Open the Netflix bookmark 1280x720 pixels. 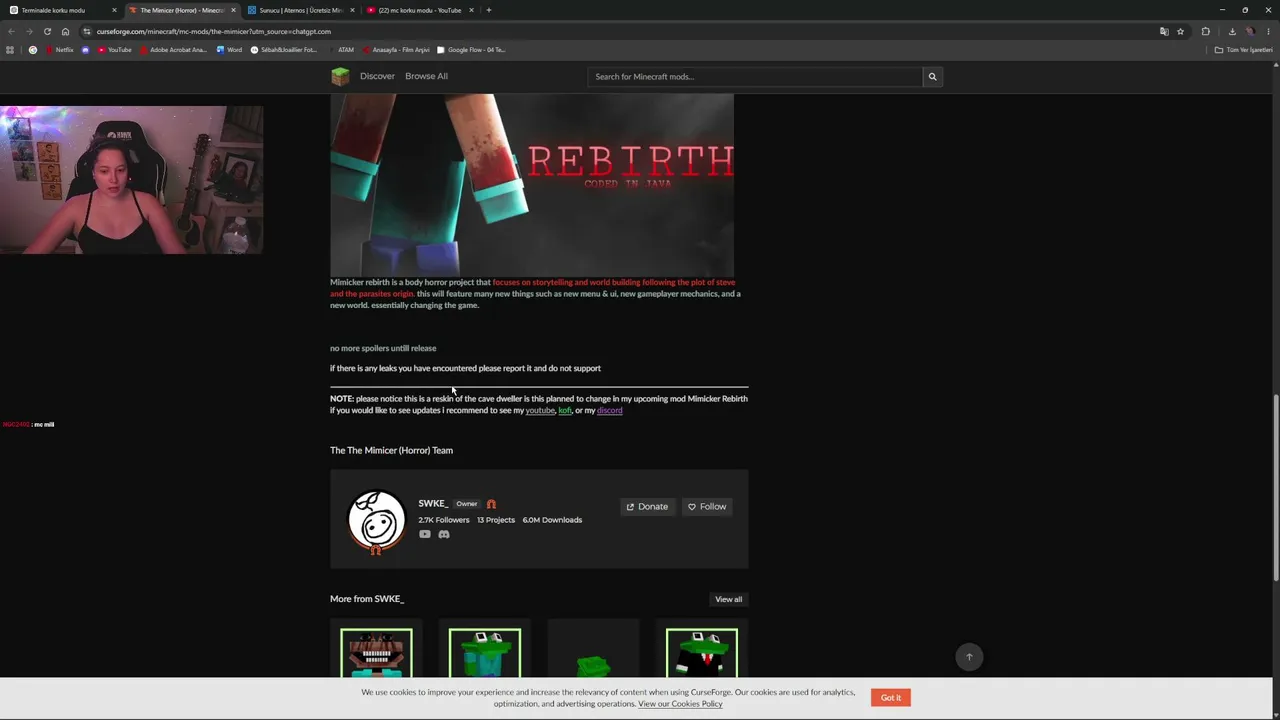tap(58, 50)
